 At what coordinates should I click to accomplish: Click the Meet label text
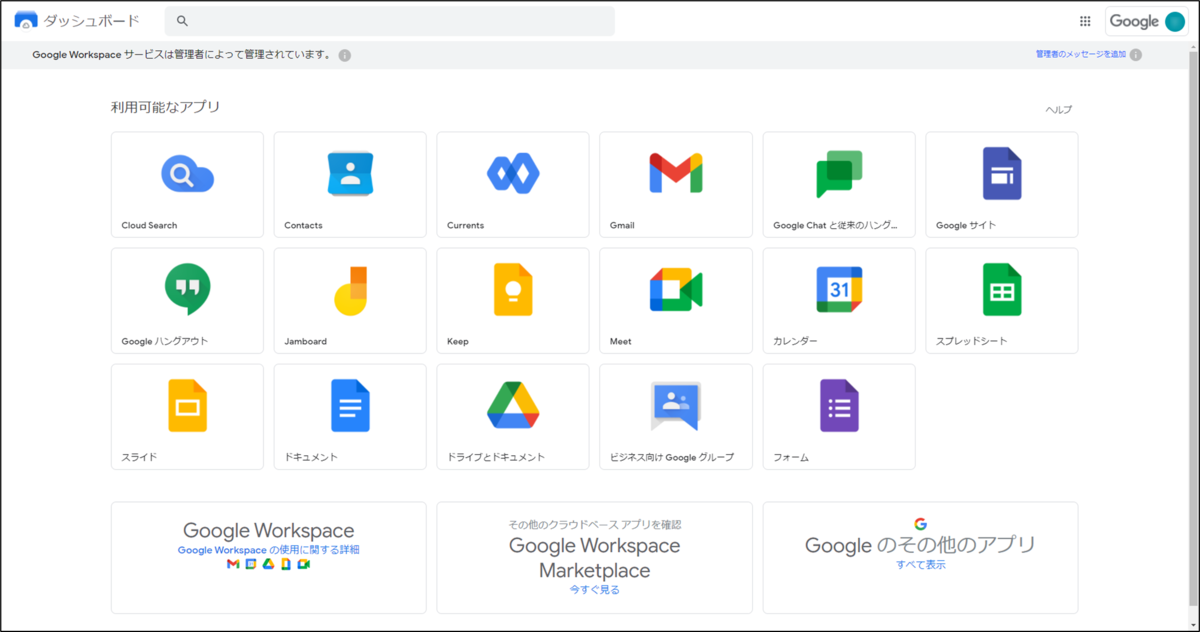click(620, 341)
